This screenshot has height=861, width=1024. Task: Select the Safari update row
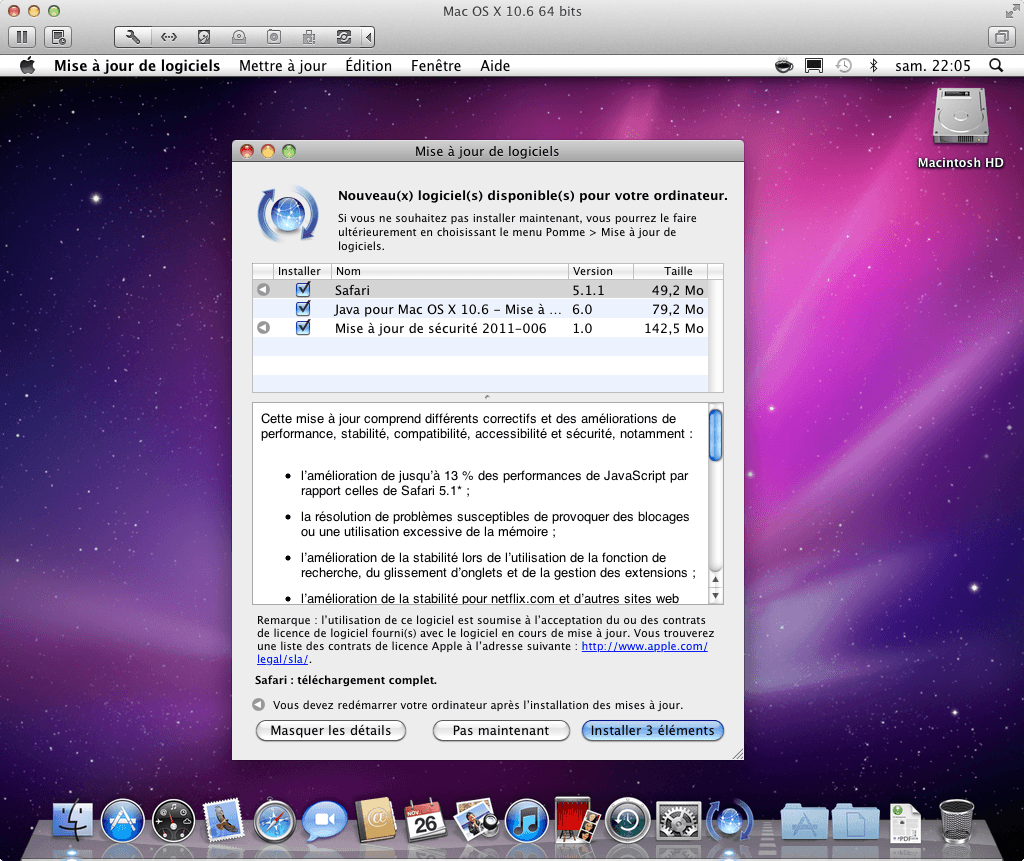(481, 289)
